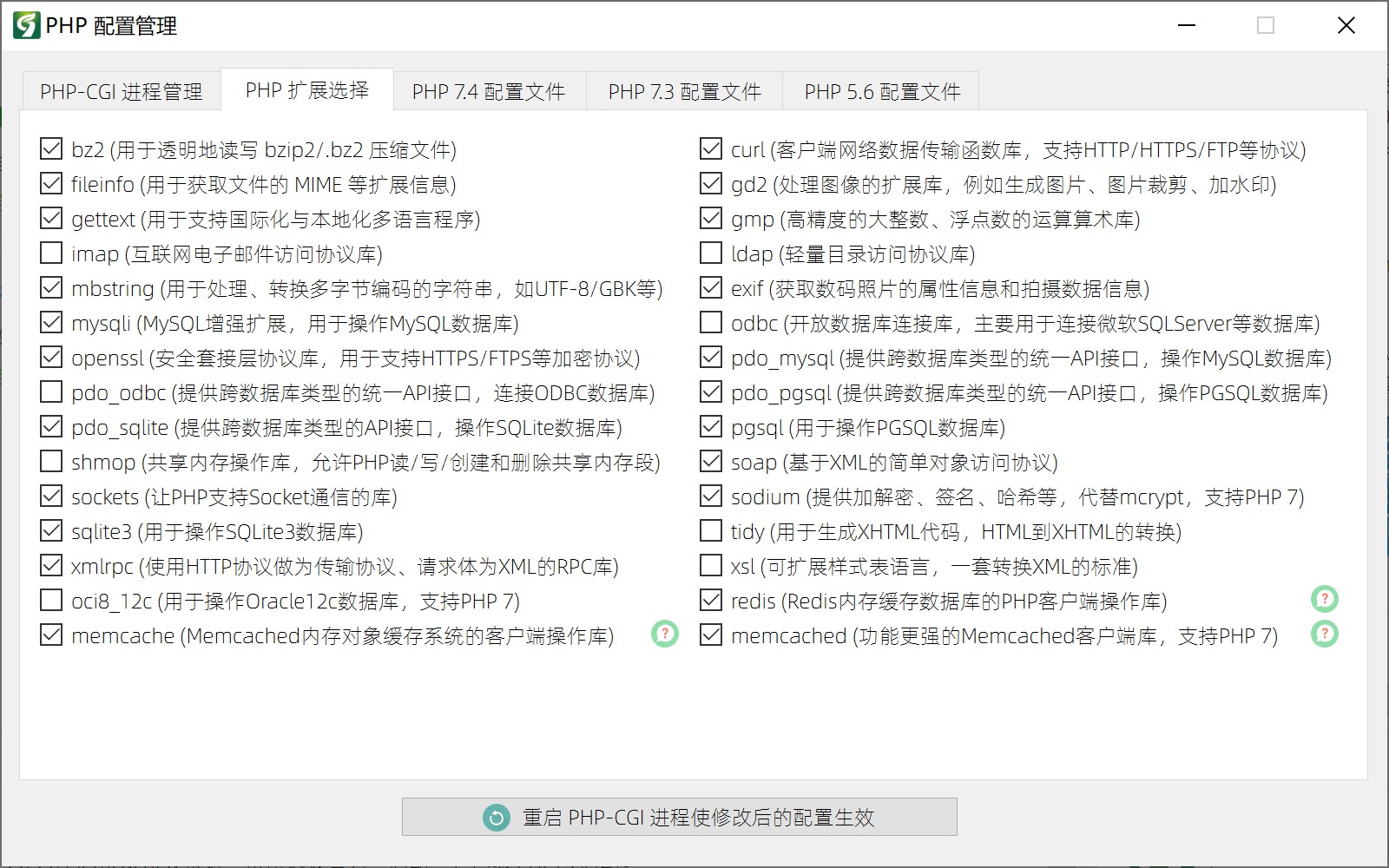Toggle the sockets extension checkbox

click(51, 496)
